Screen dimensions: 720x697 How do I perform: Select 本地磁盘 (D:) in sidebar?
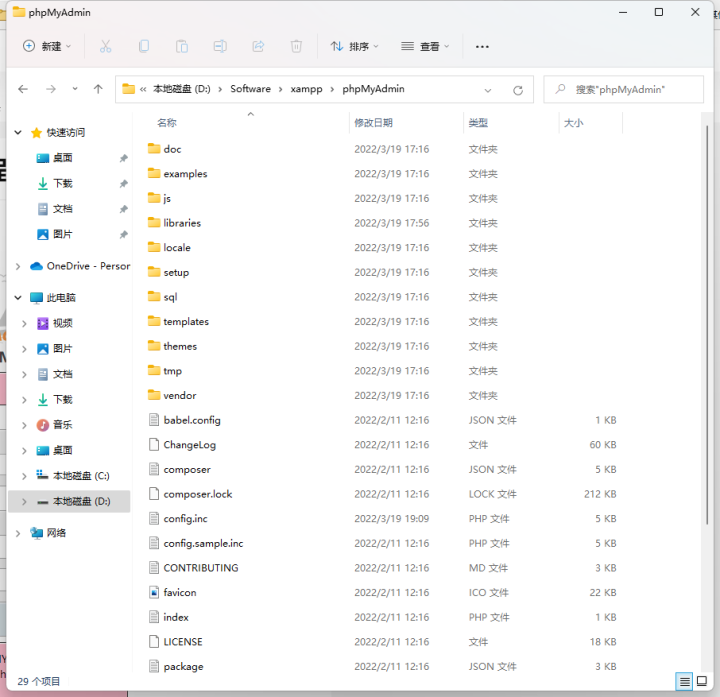(69, 501)
